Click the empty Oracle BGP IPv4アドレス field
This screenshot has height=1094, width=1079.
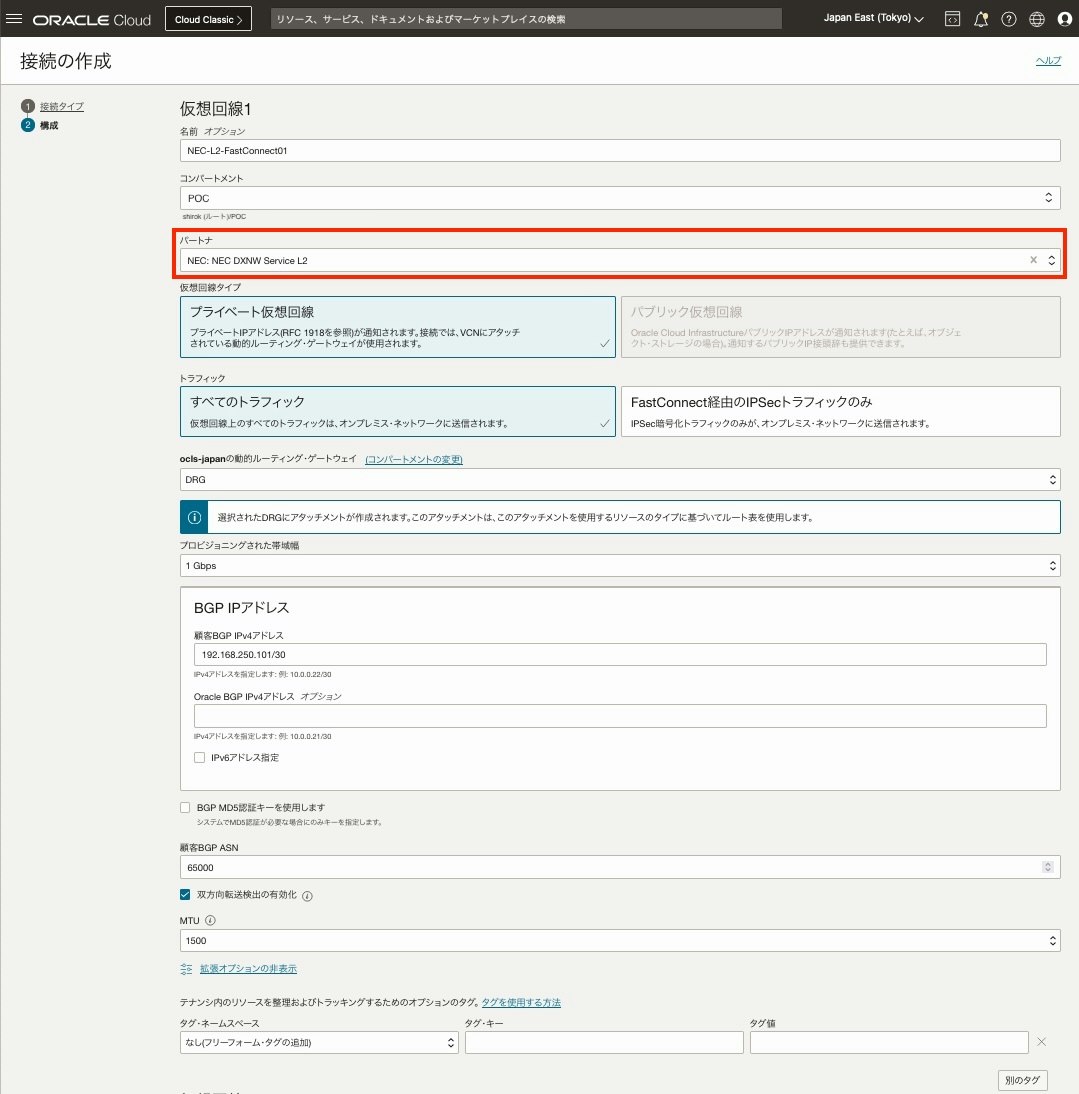point(620,716)
